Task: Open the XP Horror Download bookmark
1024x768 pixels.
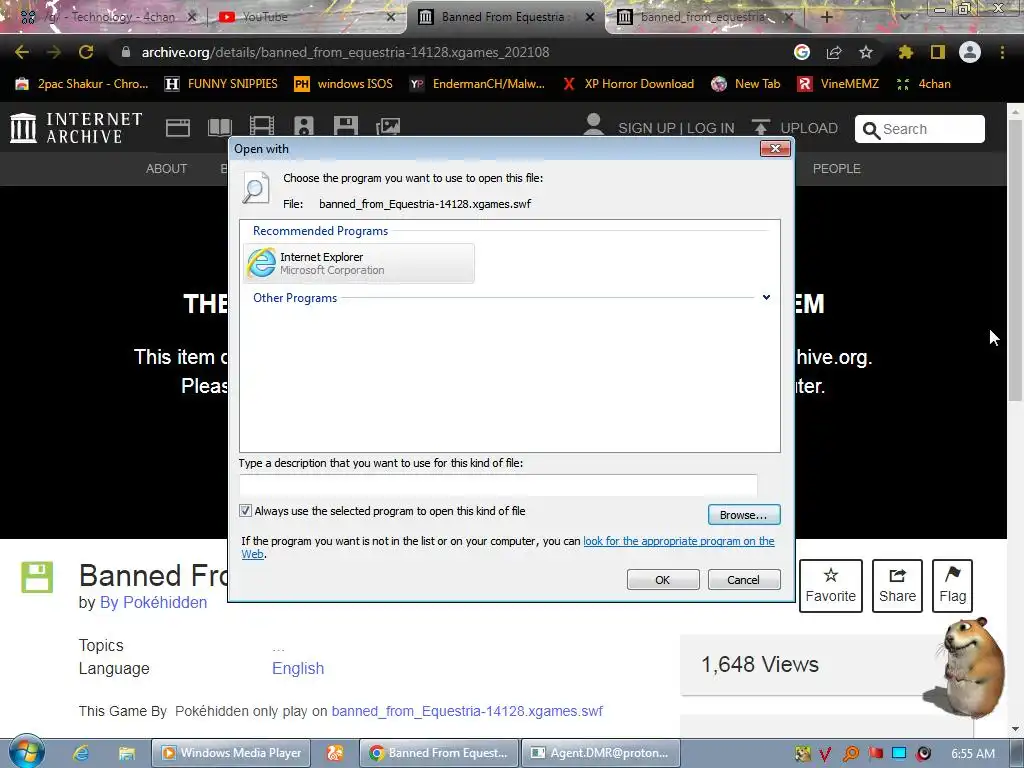Action: 628,84
